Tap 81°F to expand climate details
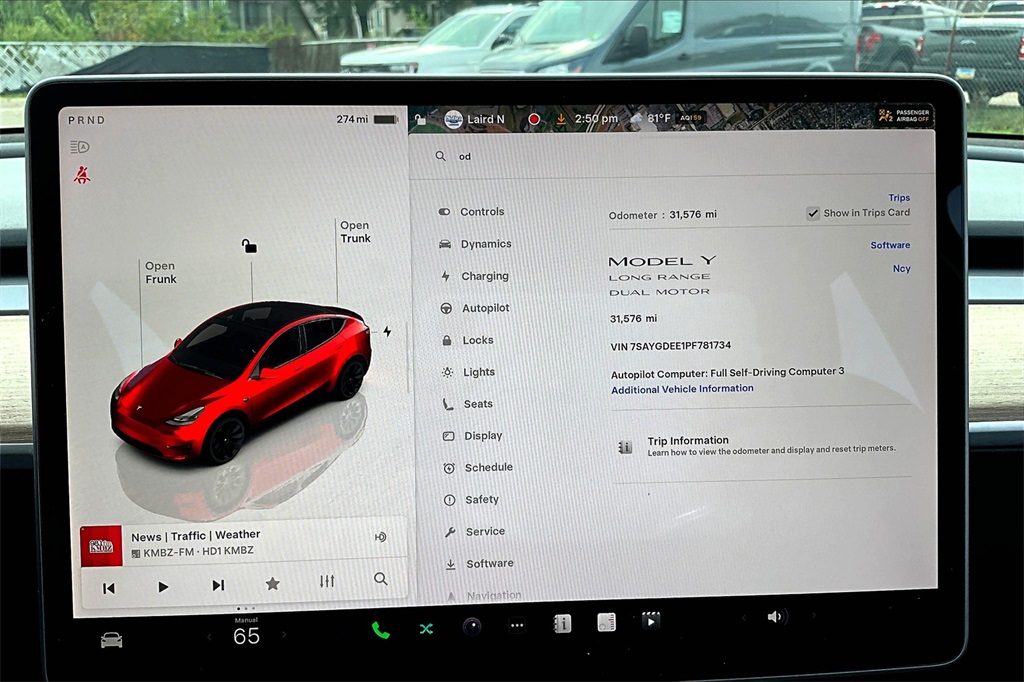This screenshot has width=1024, height=682. pos(660,118)
